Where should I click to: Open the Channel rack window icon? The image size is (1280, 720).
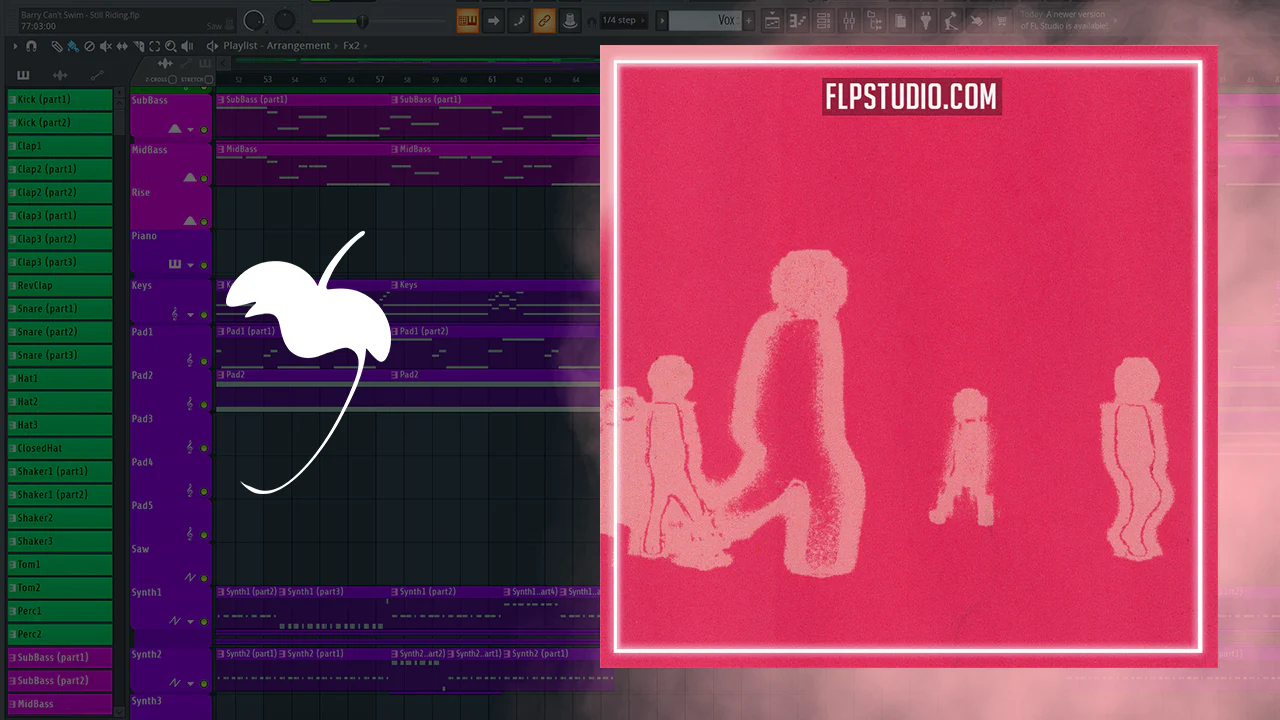click(823, 20)
